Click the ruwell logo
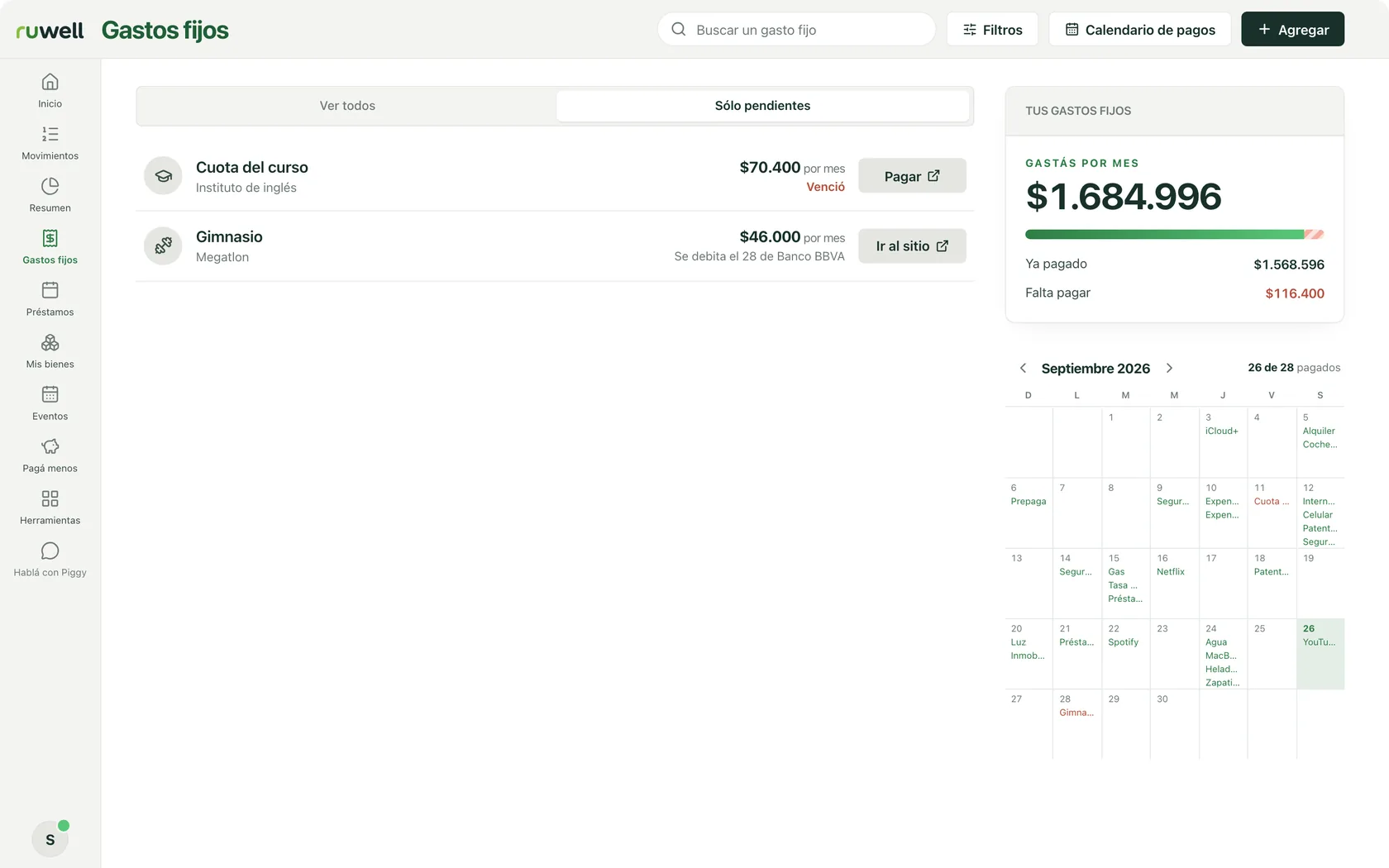The image size is (1389, 868). pos(50,31)
